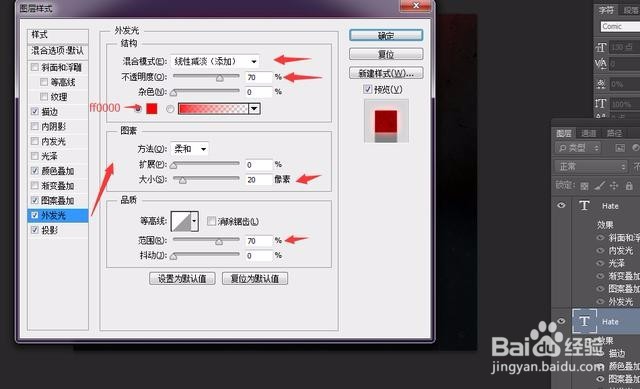Enable the lock position move icon

pyautogui.click(x=614, y=186)
